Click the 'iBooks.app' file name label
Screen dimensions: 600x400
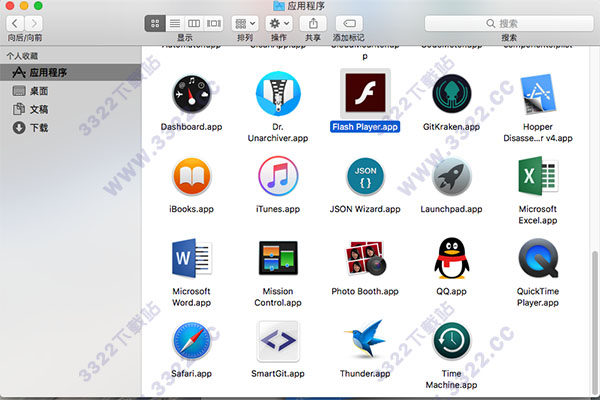[191, 209]
